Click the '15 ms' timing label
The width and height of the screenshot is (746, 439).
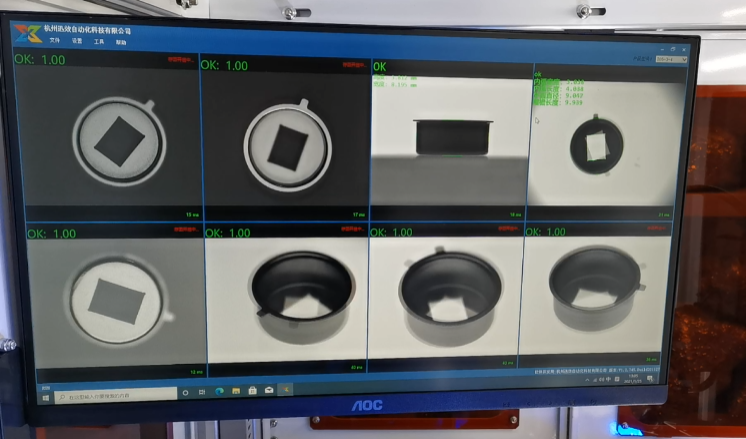pyautogui.click(x=192, y=215)
